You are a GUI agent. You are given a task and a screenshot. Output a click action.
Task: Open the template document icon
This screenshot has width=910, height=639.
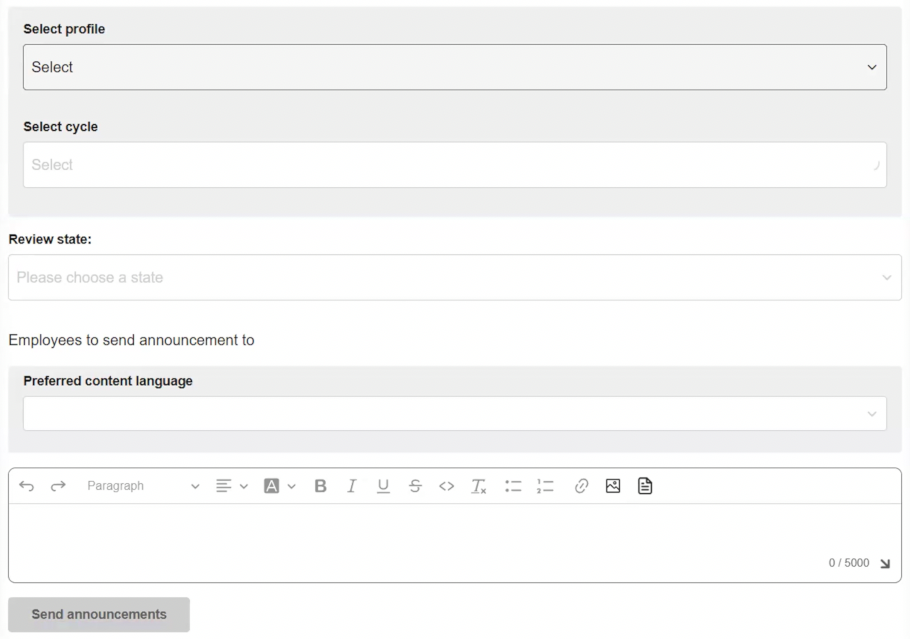pos(645,486)
